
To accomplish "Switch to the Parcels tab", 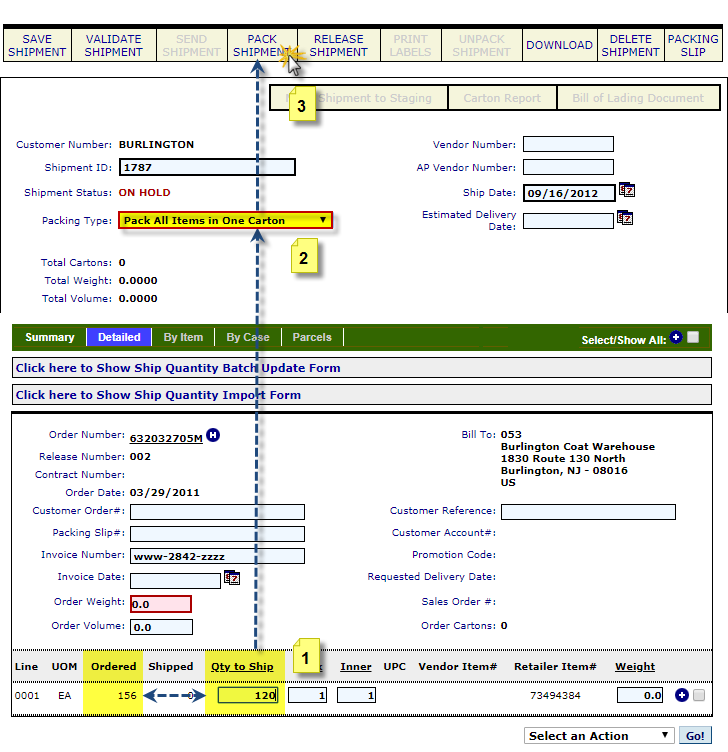I will pyautogui.click(x=312, y=337).
